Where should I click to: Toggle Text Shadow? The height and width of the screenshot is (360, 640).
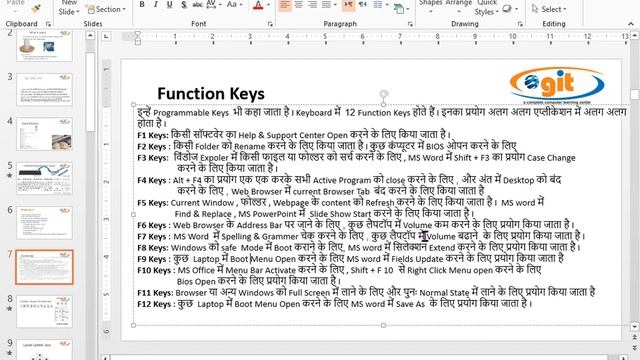point(184,4)
